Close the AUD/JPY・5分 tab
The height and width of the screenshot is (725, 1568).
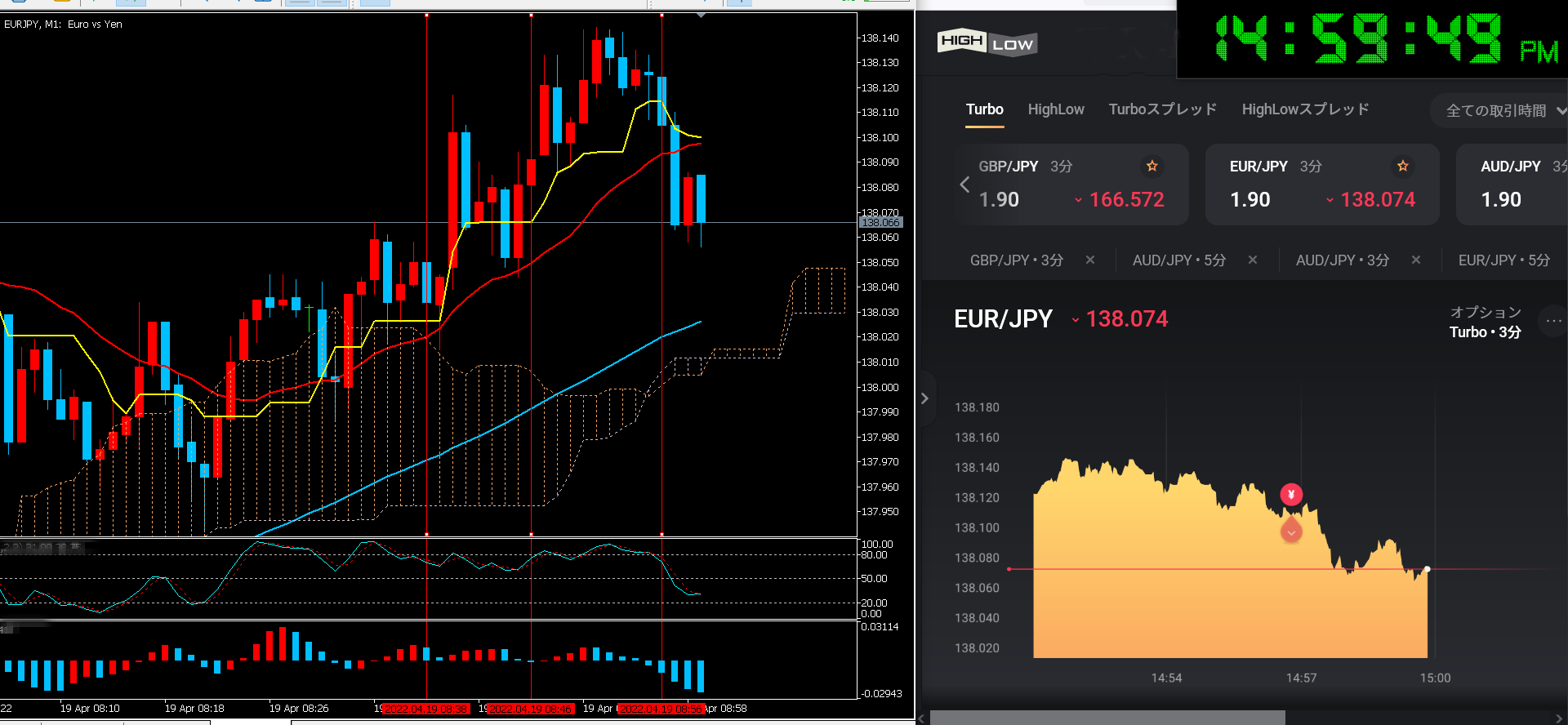coord(1252,260)
